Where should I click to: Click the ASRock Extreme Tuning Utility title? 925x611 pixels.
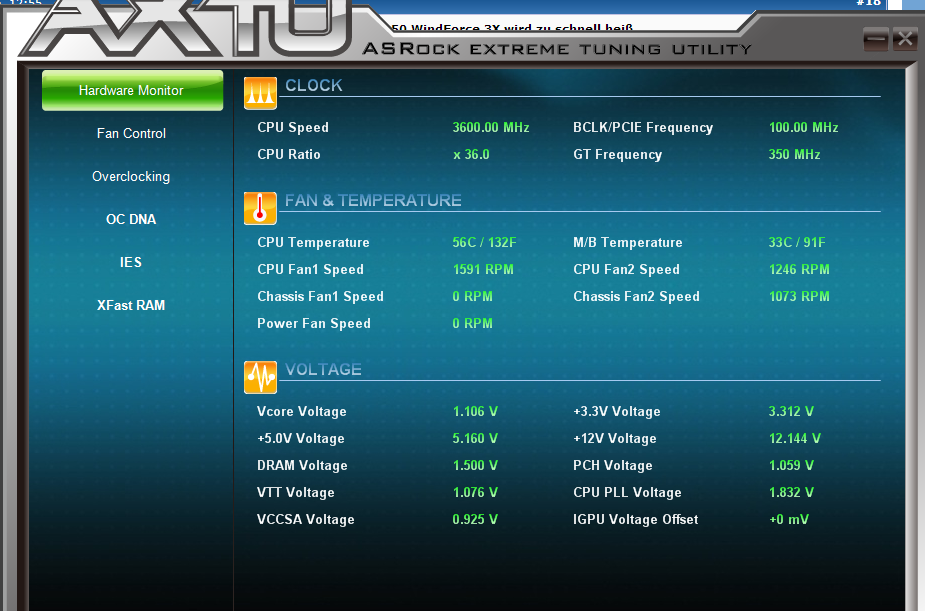(557, 48)
